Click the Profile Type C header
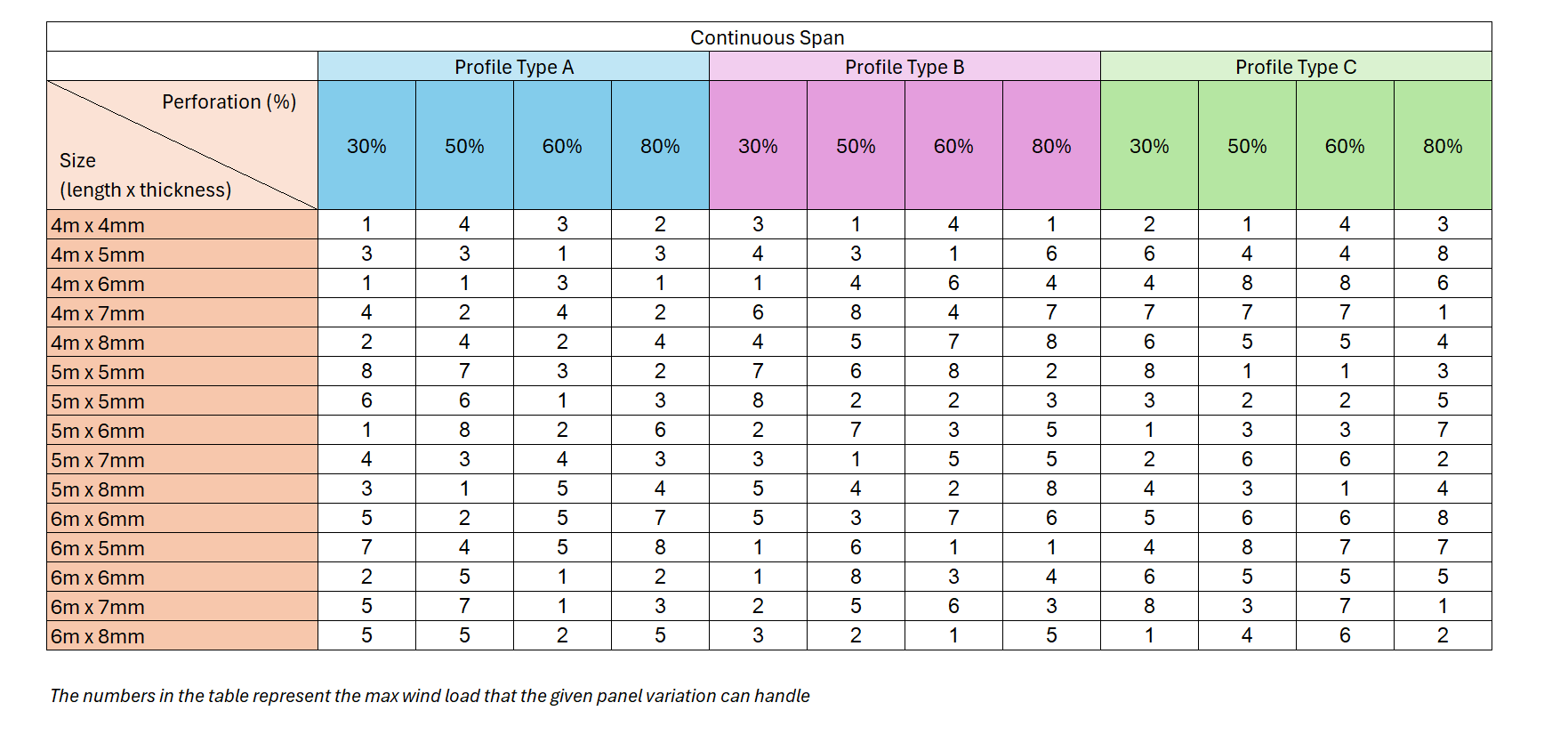This screenshot has width=1568, height=743. pos(1295,67)
